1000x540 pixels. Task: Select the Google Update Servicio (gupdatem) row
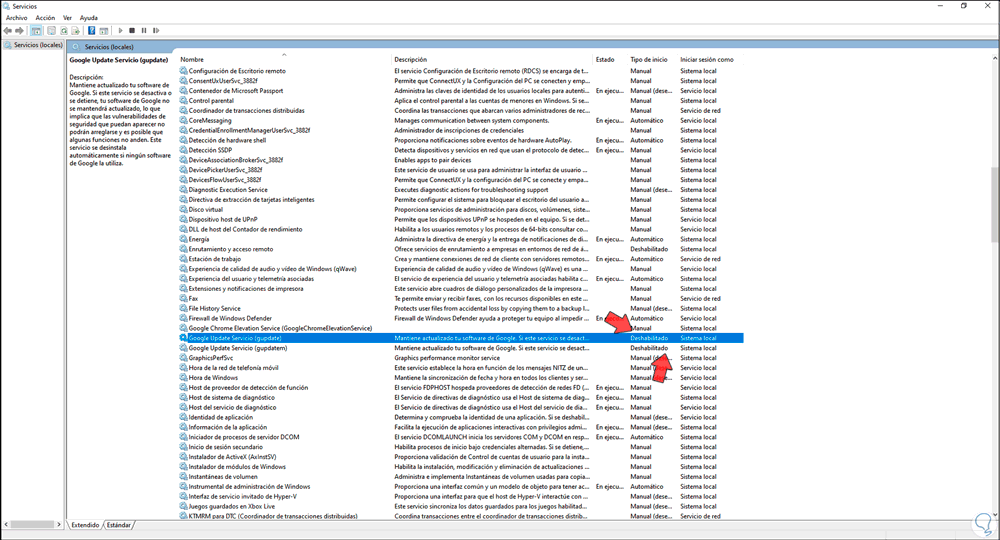461,348
